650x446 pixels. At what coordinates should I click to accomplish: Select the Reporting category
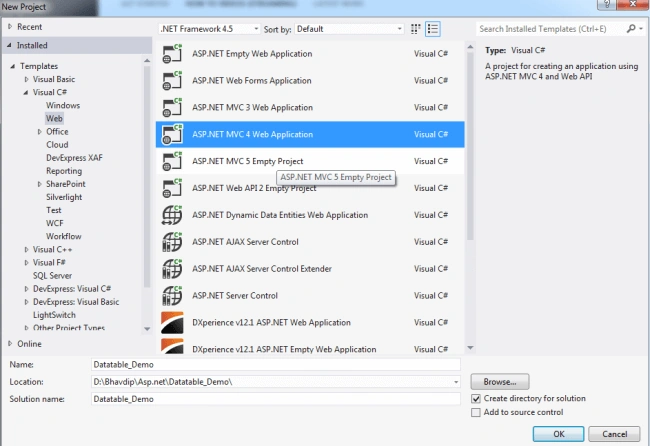(64, 171)
